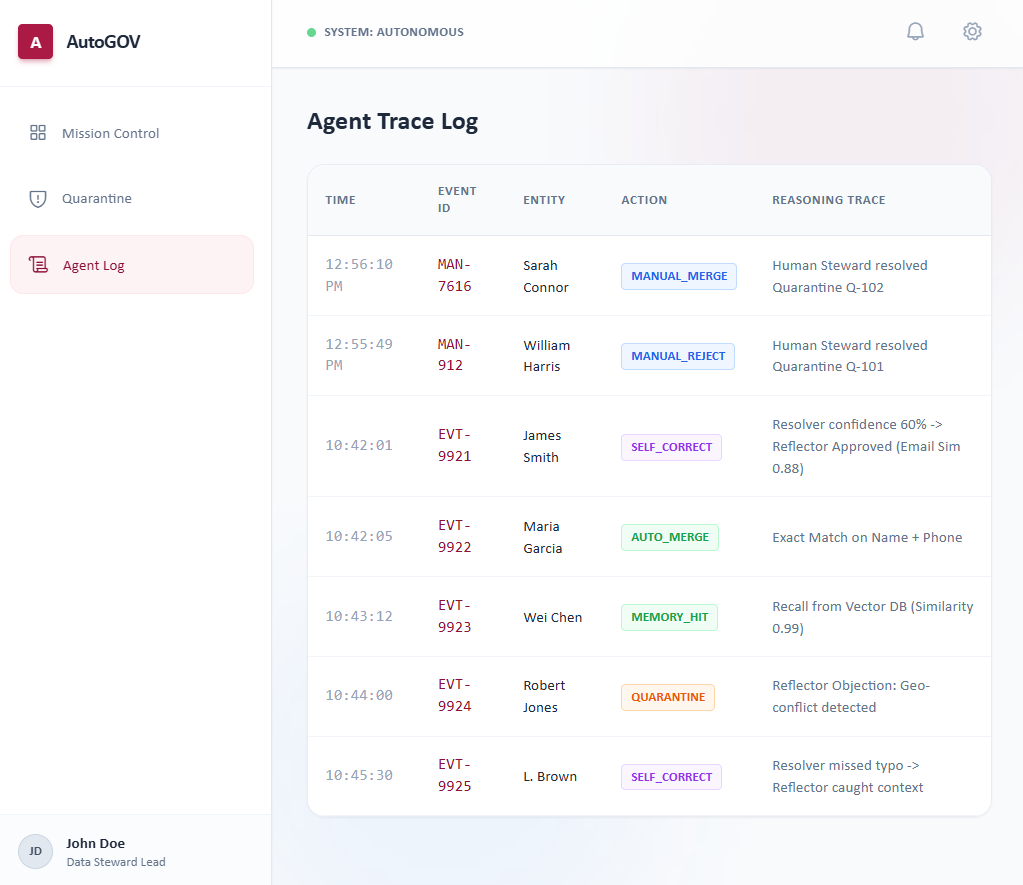Open the notifications bell

point(915,32)
